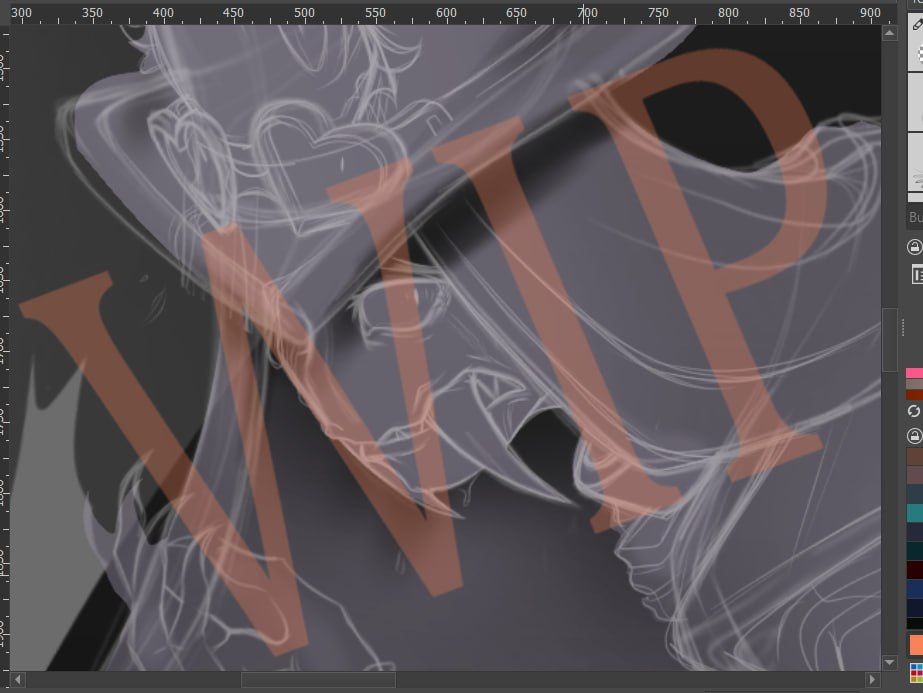Click the vertical scrollbar thumb

coord(889,340)
